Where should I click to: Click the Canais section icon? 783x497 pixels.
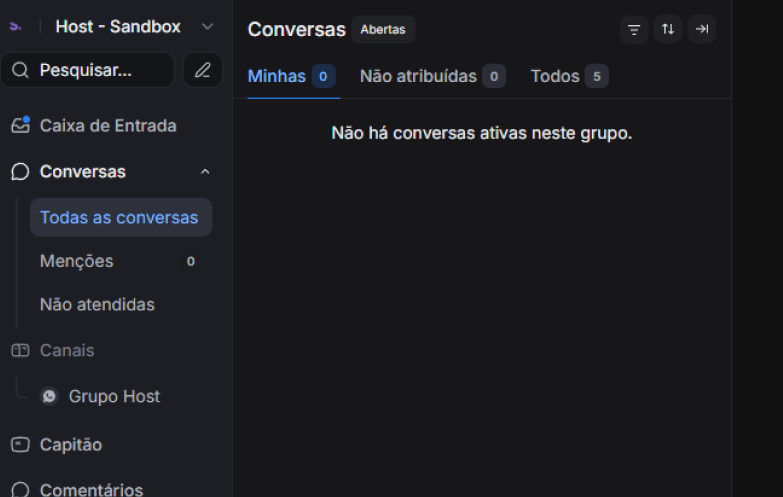click(x=20, y=351)
